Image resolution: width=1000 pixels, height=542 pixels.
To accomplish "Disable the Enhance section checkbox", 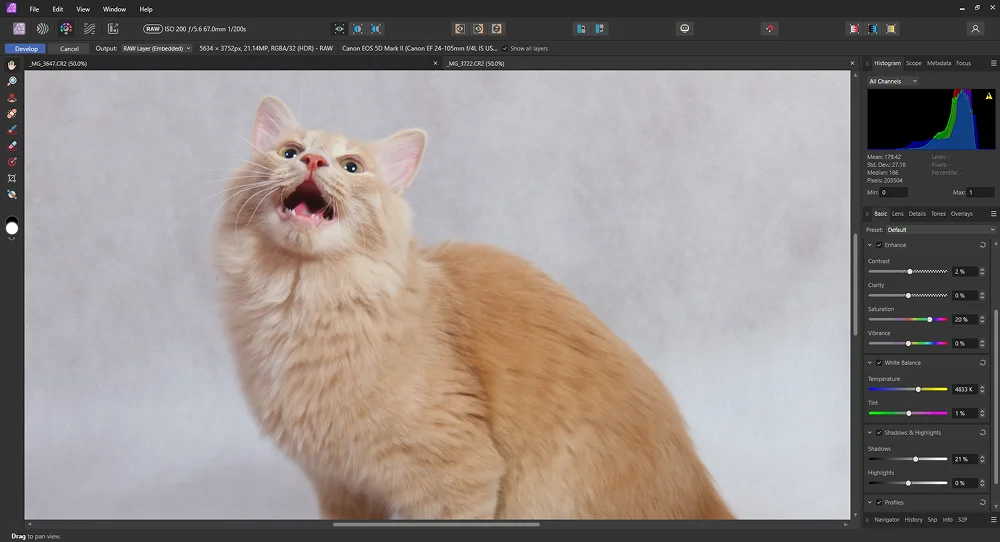I will (x=879, y=245).
